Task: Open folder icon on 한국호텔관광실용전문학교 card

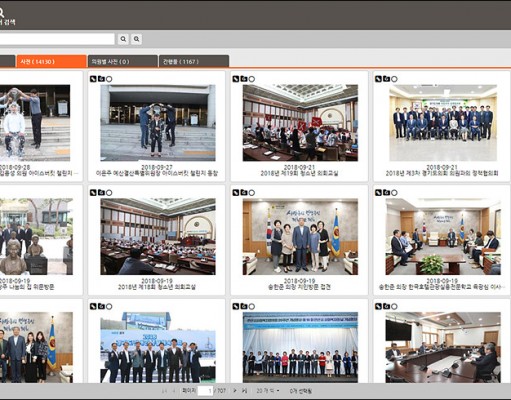Action: pos(386,193)
